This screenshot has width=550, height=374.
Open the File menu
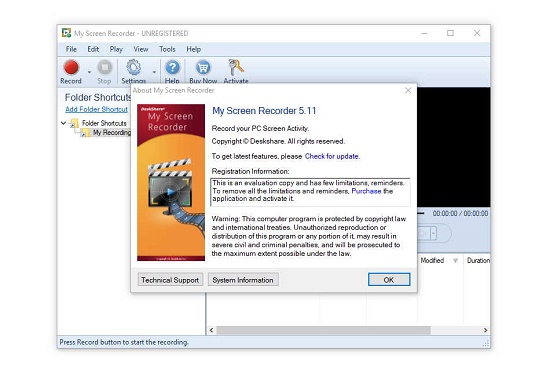(x=71, y=49)
